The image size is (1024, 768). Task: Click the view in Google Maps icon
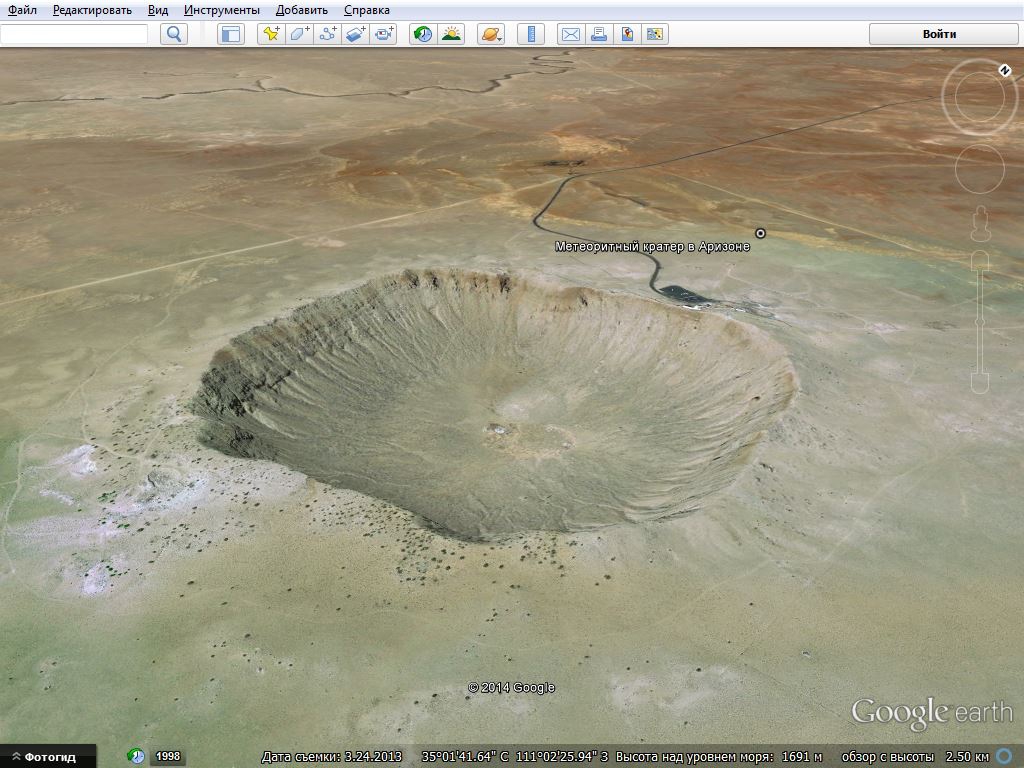[655, 34]
